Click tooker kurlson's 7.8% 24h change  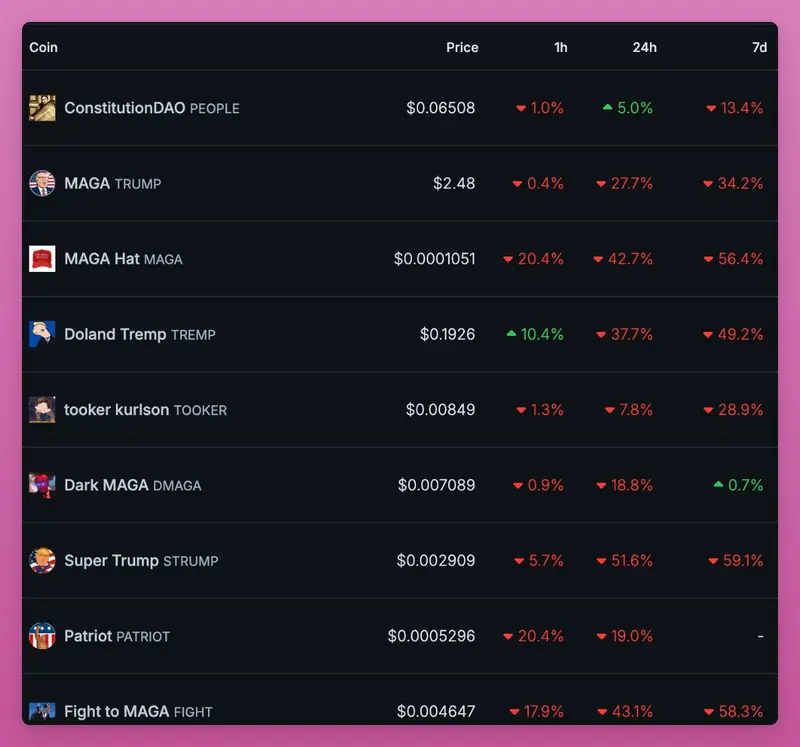click(x=629, y=410)
